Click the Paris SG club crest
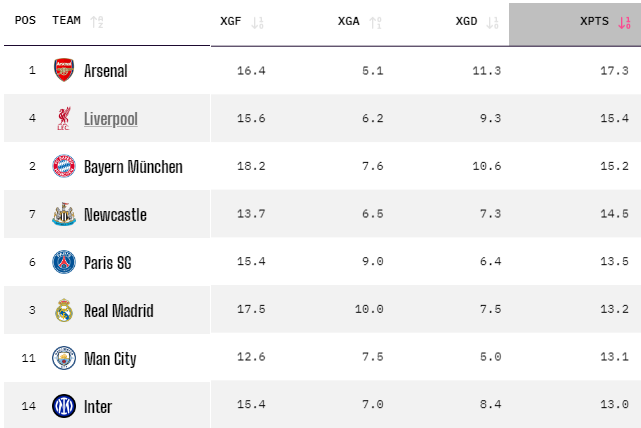 pyautogui.click(x=64, y=262)
